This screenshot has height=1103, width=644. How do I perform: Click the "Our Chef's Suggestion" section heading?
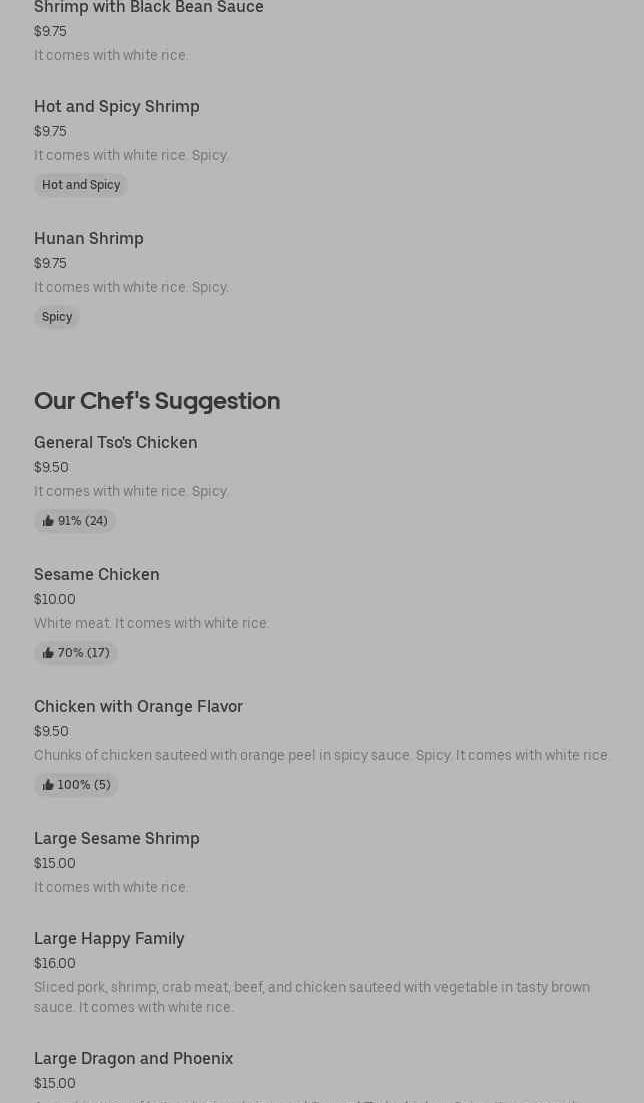157,401
